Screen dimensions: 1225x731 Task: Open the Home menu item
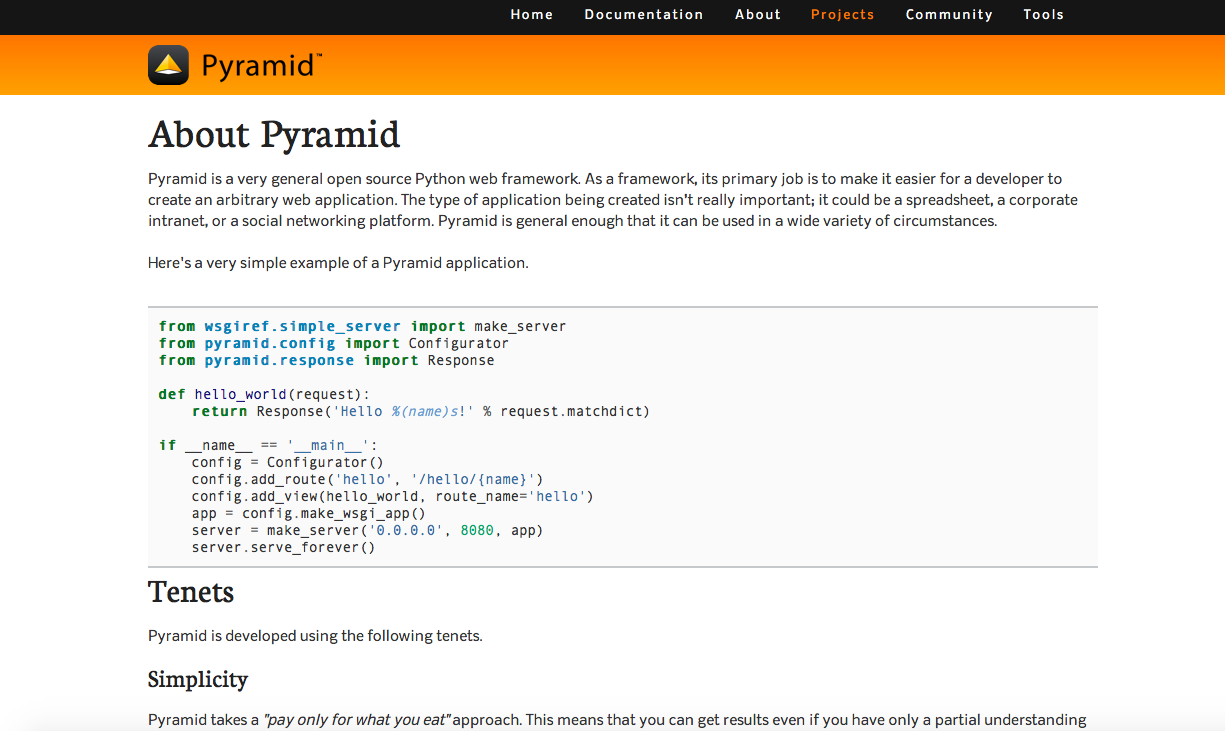coord(532,15)
